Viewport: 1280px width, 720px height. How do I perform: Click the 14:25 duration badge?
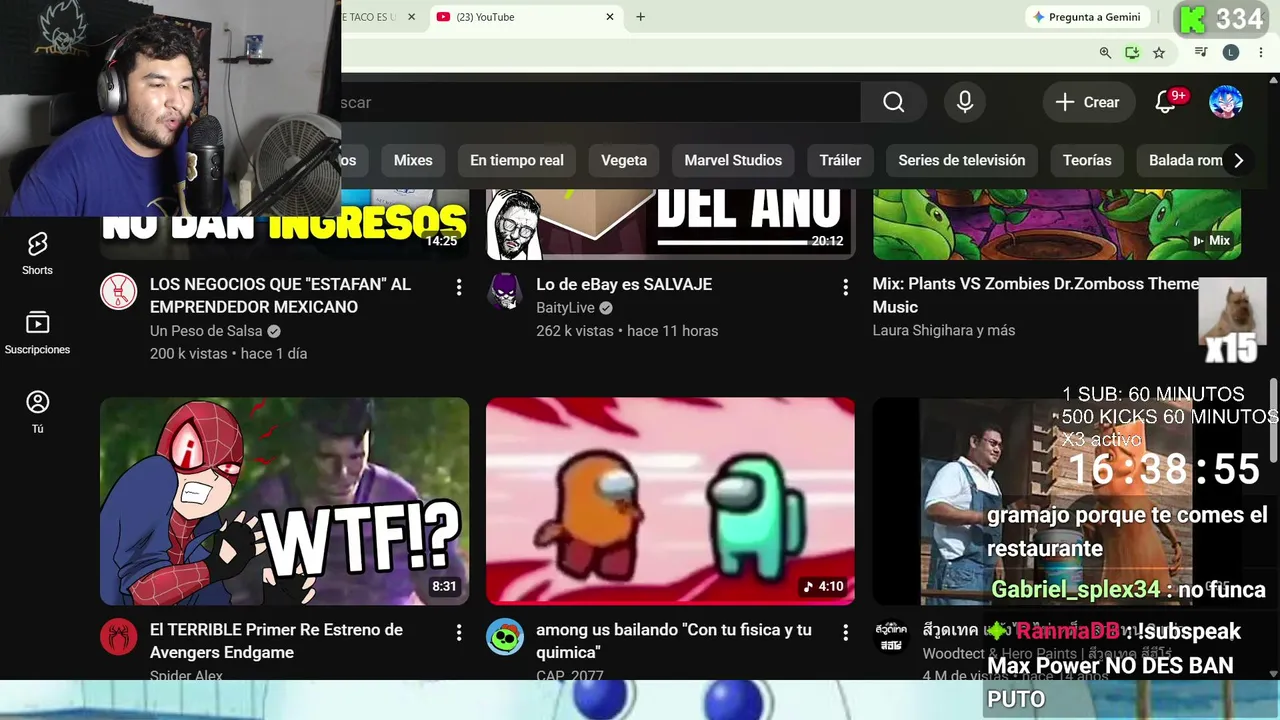[x=441, y=241]
